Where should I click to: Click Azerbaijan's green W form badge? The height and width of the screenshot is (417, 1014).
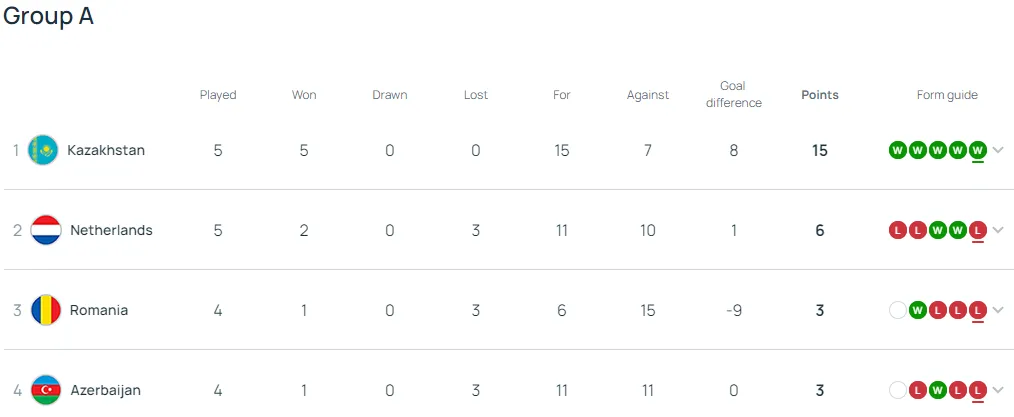[x=937, y=390]
